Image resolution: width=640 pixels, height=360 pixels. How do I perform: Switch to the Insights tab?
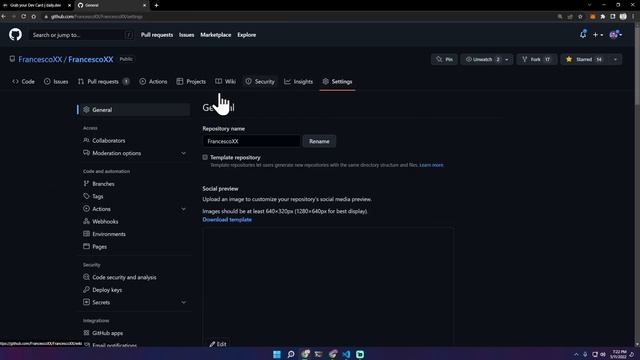click(299, 82)
